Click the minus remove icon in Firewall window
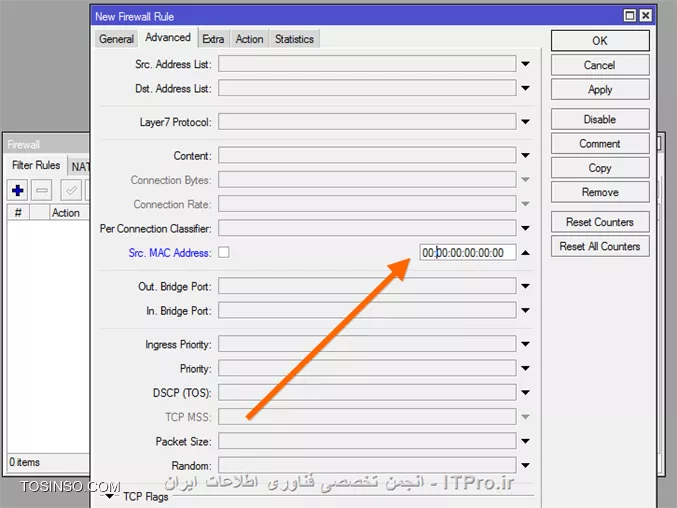This screenshot has height=508, width=677. point(42,190)
